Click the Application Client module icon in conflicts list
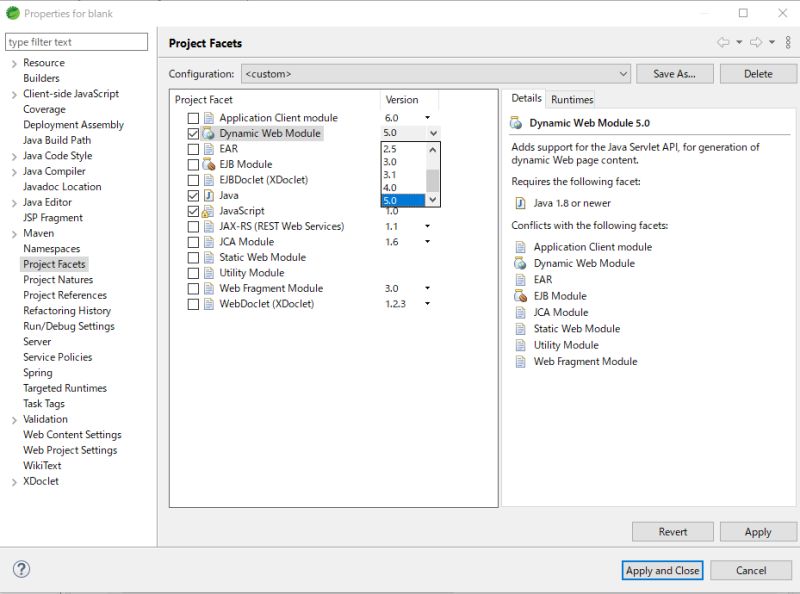The image size is (800, 594). pos(520,247)
